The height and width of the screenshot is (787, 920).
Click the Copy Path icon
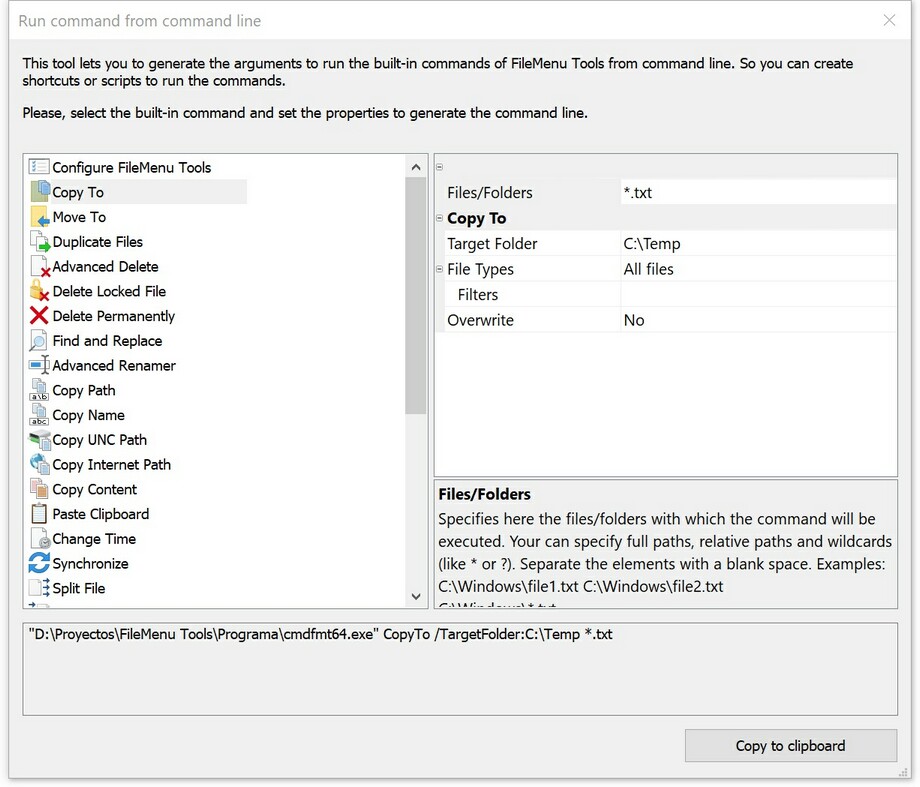pos(39,390)
